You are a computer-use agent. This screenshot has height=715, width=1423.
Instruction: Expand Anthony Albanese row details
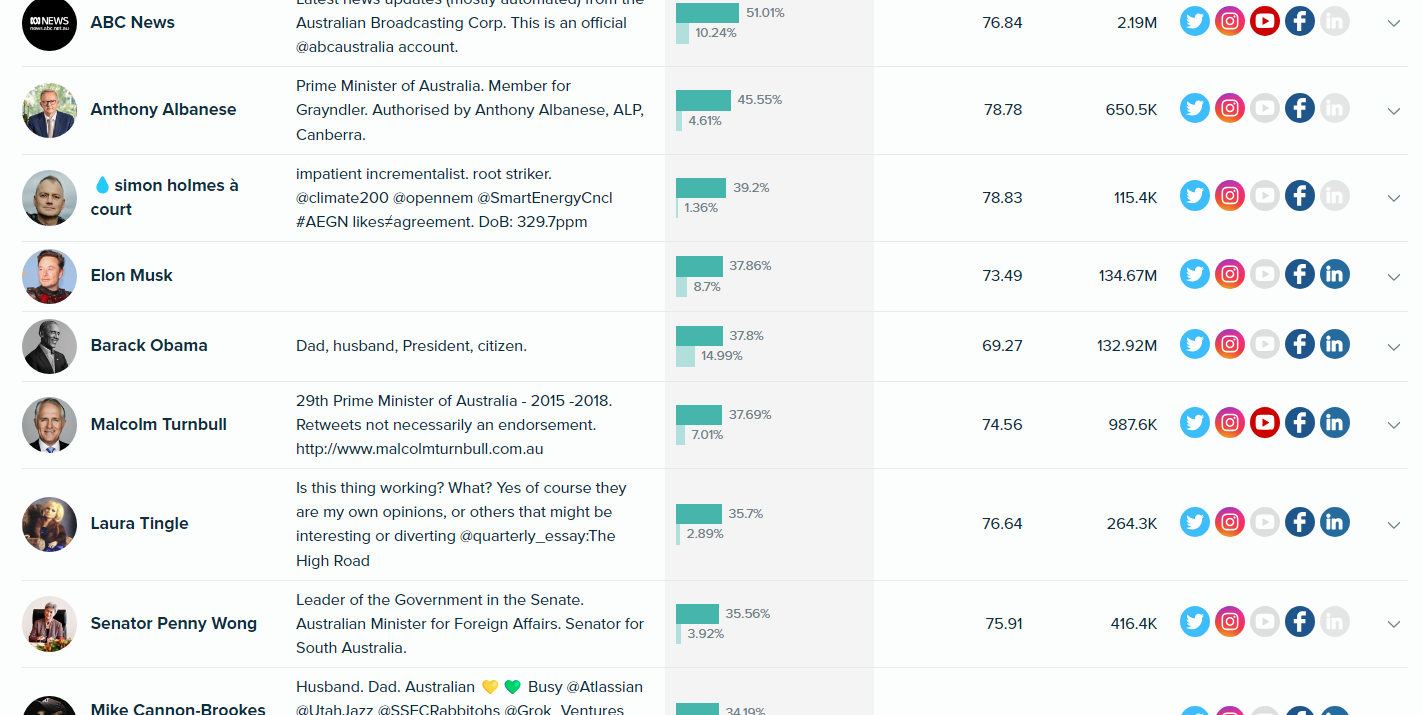pyautogui.click(x=1394, y=111)
